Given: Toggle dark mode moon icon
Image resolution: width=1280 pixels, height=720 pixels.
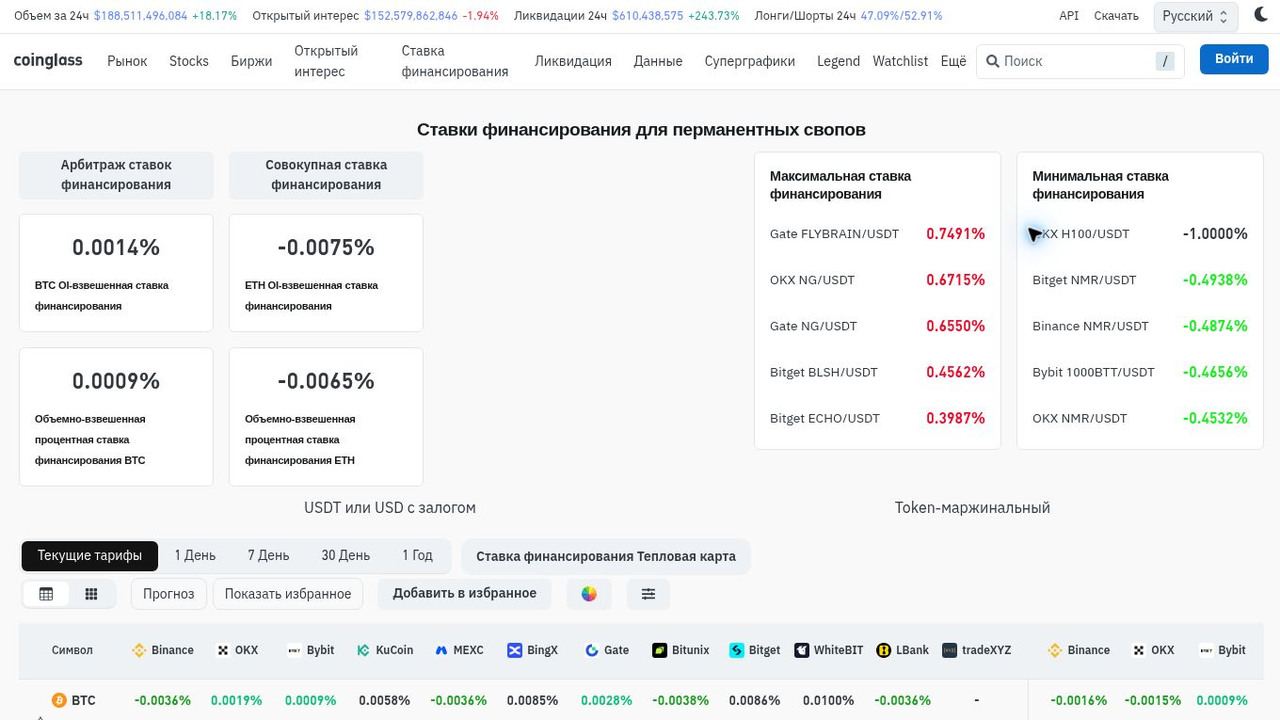Looking at the screenshot, I should tap(1260, 15).
